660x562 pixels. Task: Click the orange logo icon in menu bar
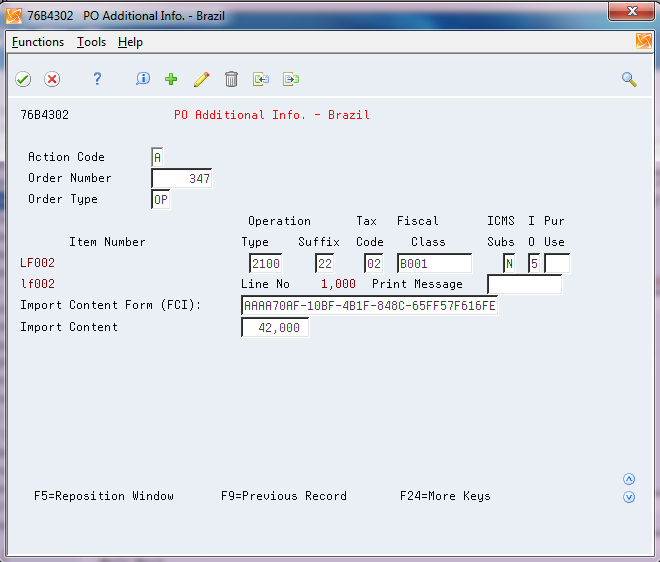tap(644, 41)
